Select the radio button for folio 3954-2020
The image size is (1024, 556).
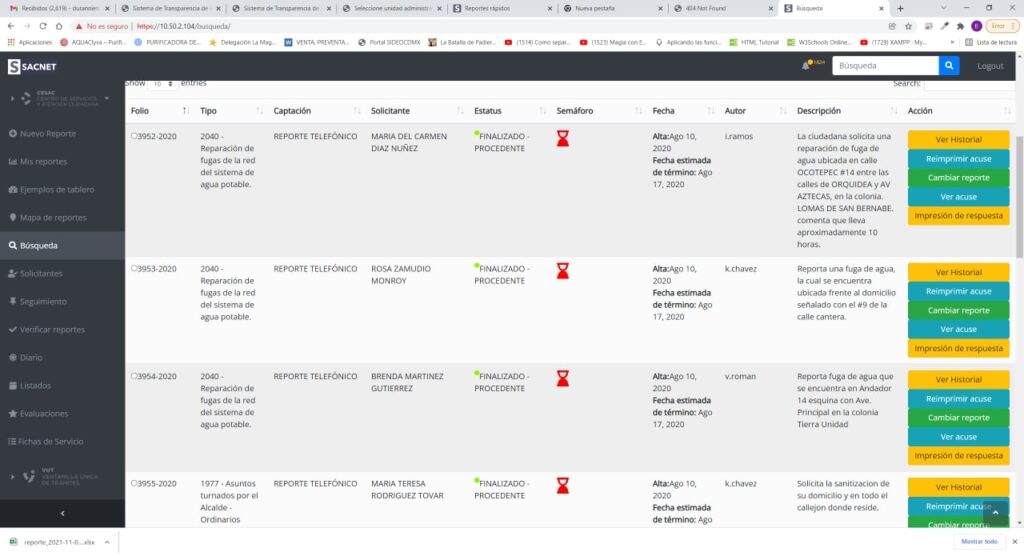coord(134,376)
